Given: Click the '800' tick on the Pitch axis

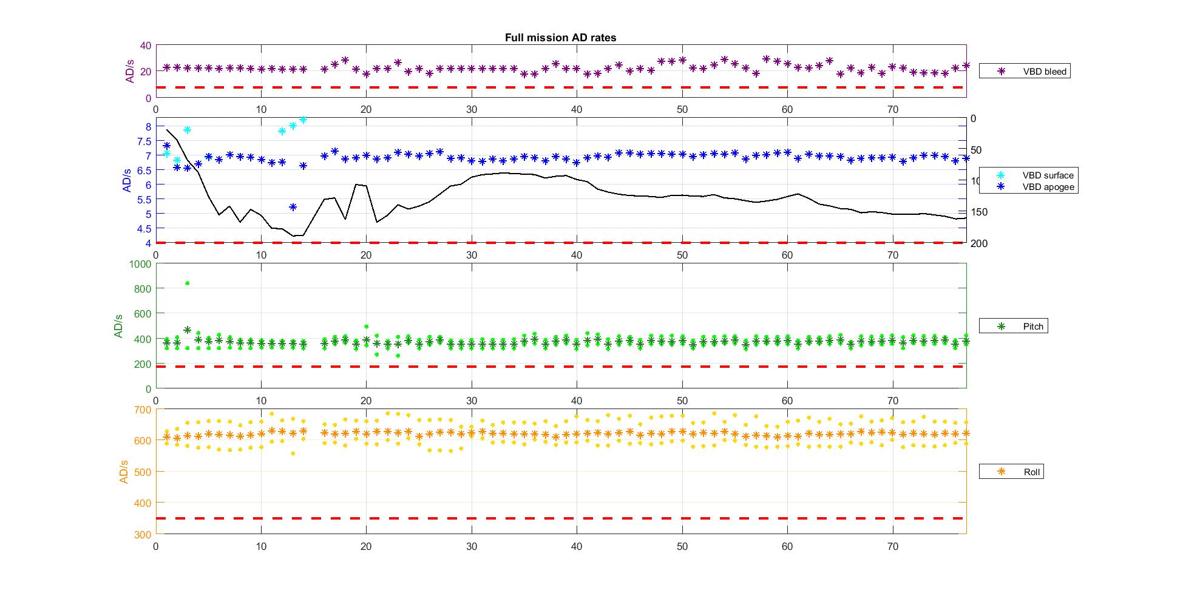Looking at the screenshot, I should pyautogui.click(x=142, y=289).
